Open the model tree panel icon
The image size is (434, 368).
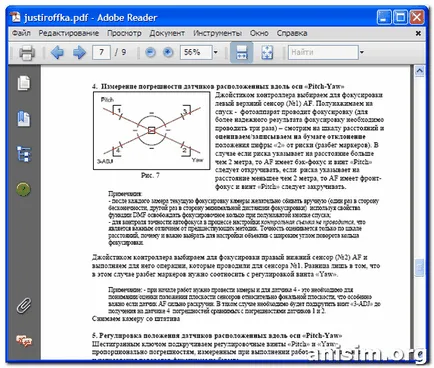click(24, 154)
